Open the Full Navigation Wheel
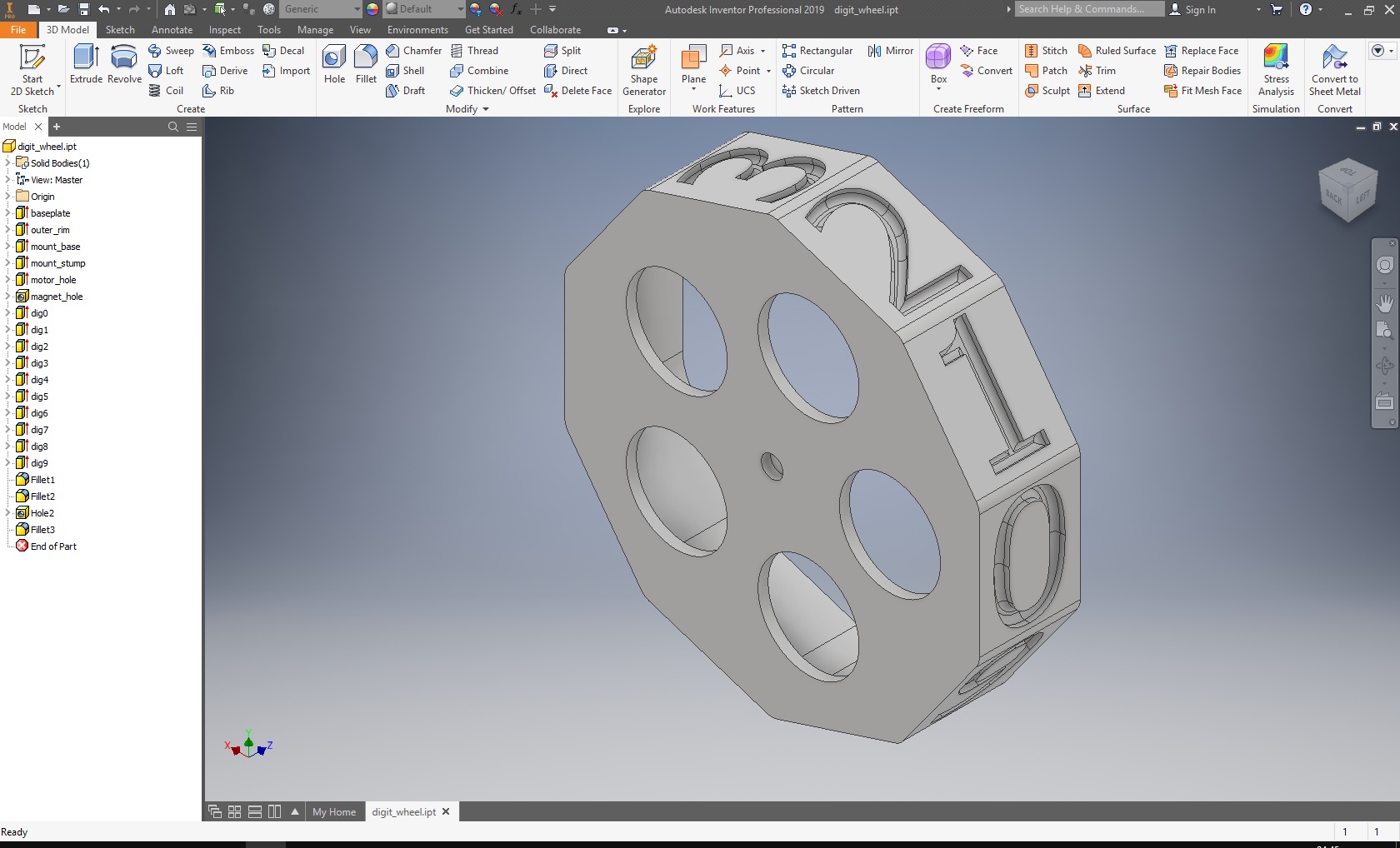The width and height of the screenshot is (1400, 848). point(1384,265)
